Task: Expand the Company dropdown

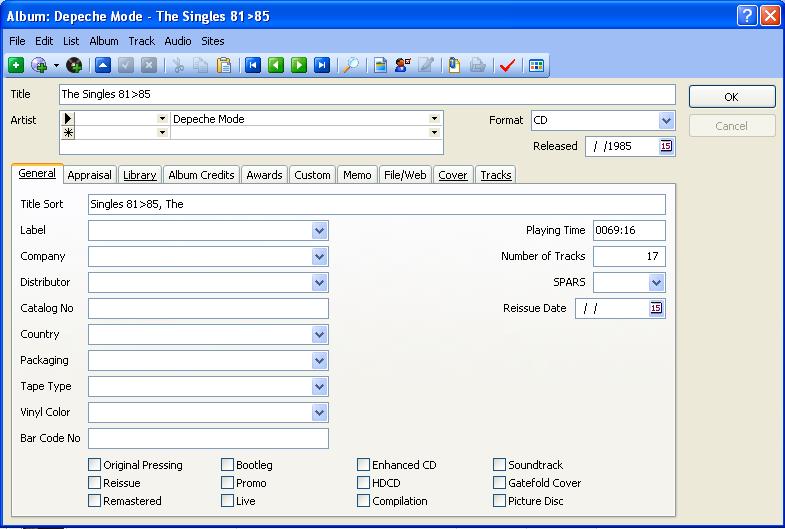Action: [x=319, y=257]
